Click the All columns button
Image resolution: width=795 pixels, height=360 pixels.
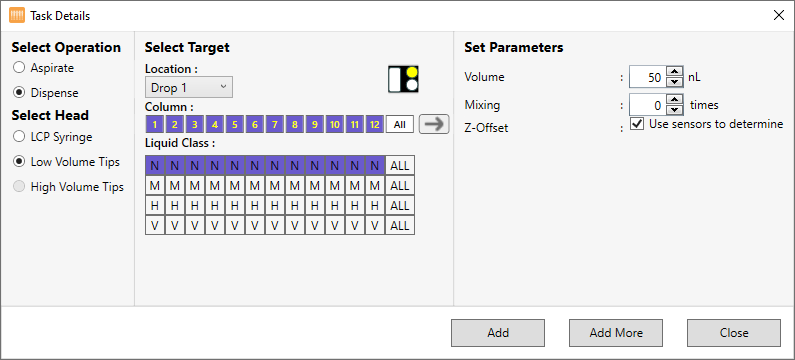(x=400, y=124)
